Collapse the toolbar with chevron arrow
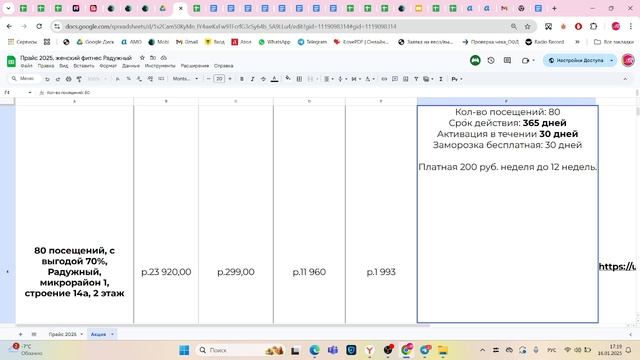This screenshot has width=640, height=360. 625,79
